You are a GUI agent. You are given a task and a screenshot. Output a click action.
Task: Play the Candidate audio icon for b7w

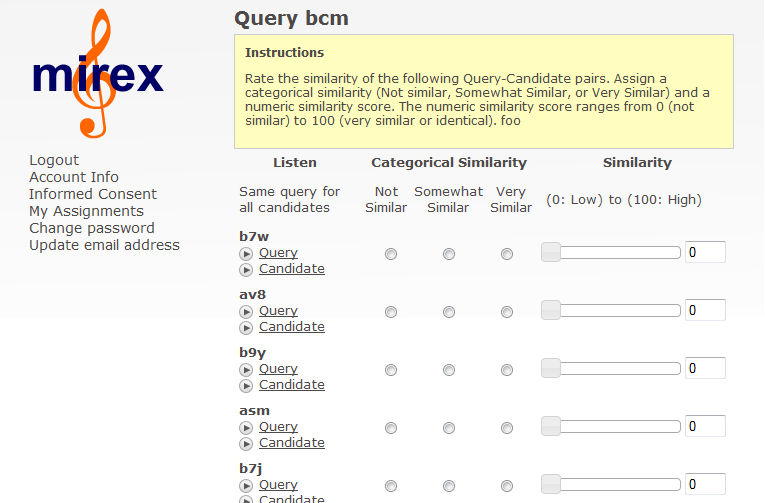pos(246,270)
